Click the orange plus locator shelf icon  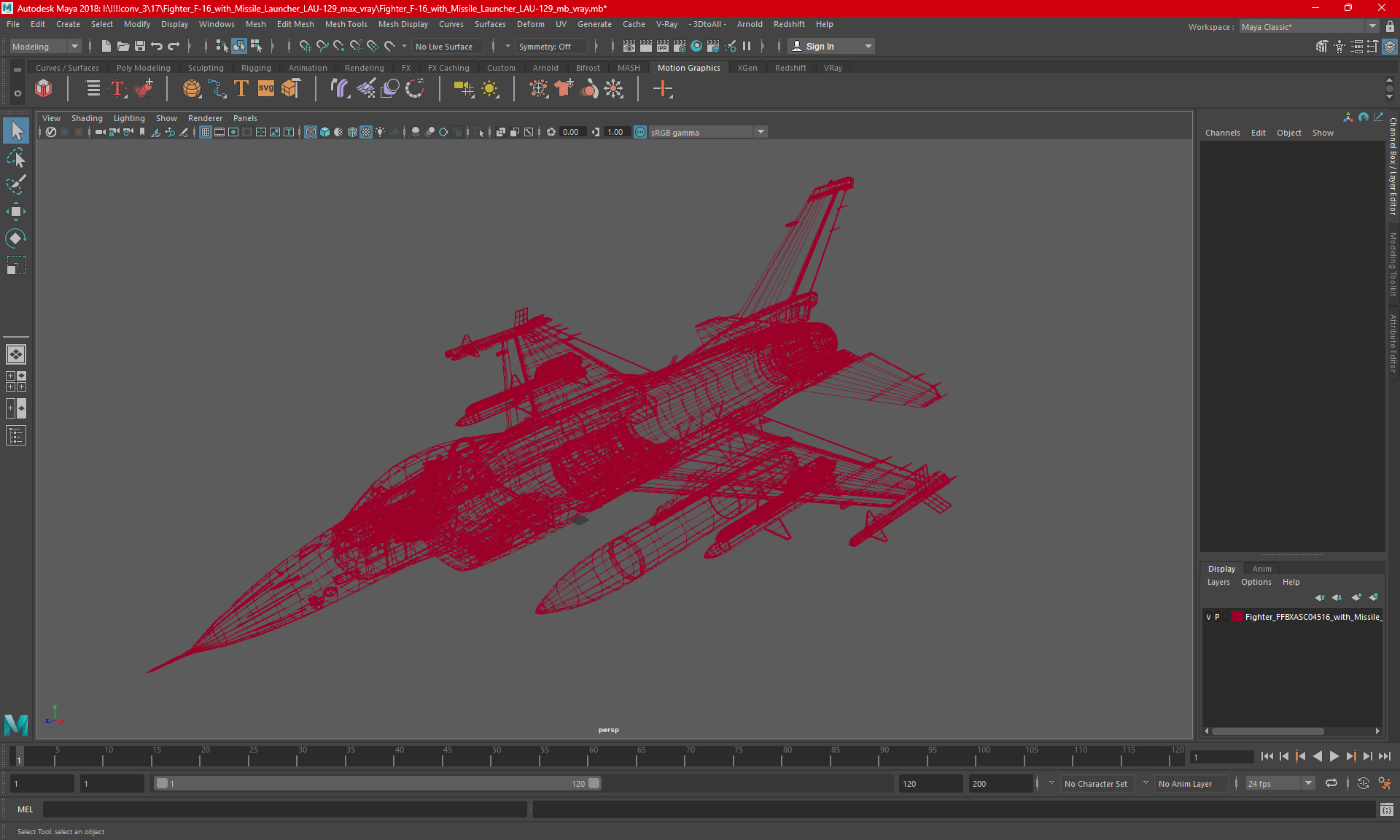(x=663, y=89)
